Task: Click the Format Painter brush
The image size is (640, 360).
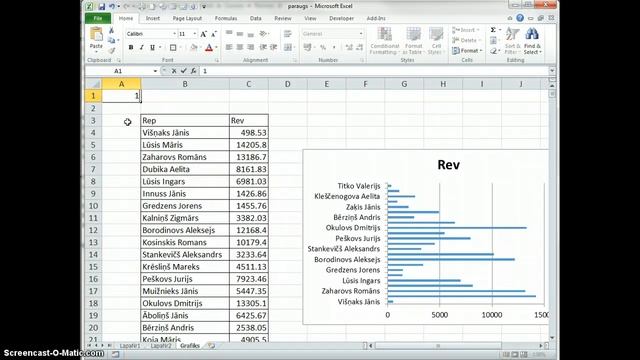Action: (x=111, y=50)
